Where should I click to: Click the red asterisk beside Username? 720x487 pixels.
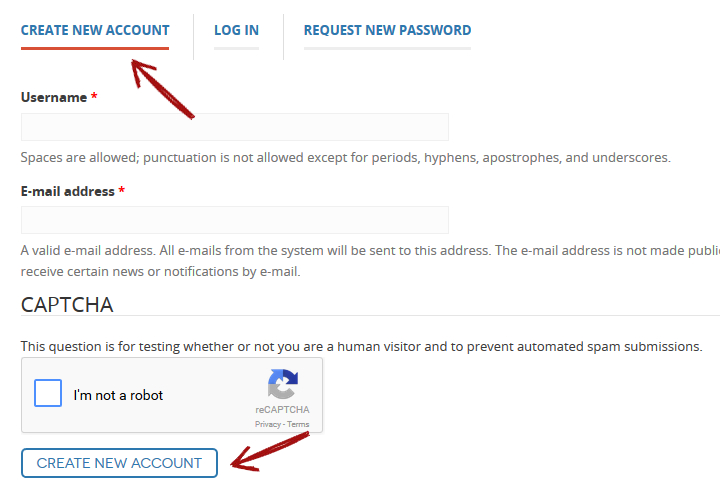click(94, 96)
